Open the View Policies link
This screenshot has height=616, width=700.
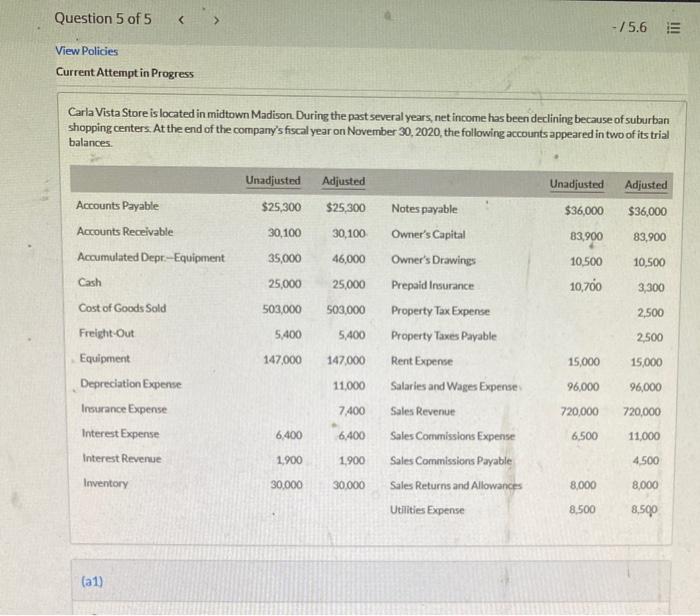point(87,51)
